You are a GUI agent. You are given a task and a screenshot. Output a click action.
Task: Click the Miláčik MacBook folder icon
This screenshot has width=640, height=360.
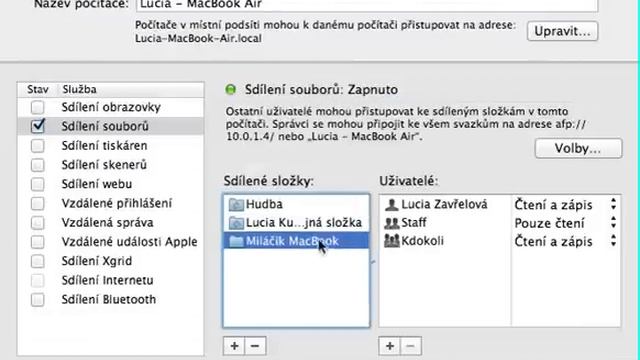[x=236, y=241]
